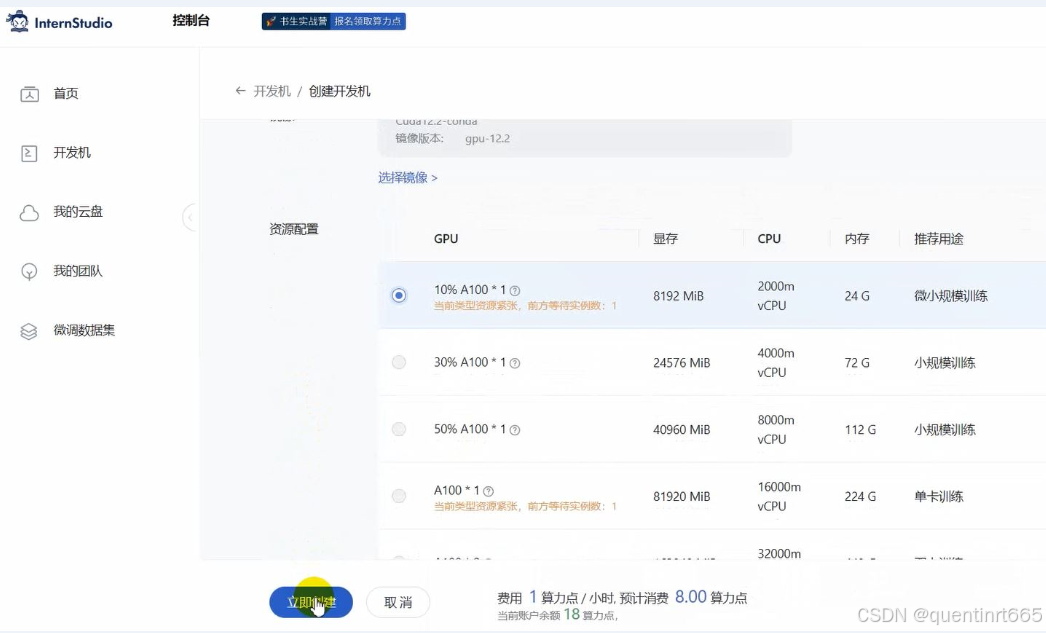Open 我的云盘 in sidebar
Screen dimensions: 1046x633
[78, 212]
